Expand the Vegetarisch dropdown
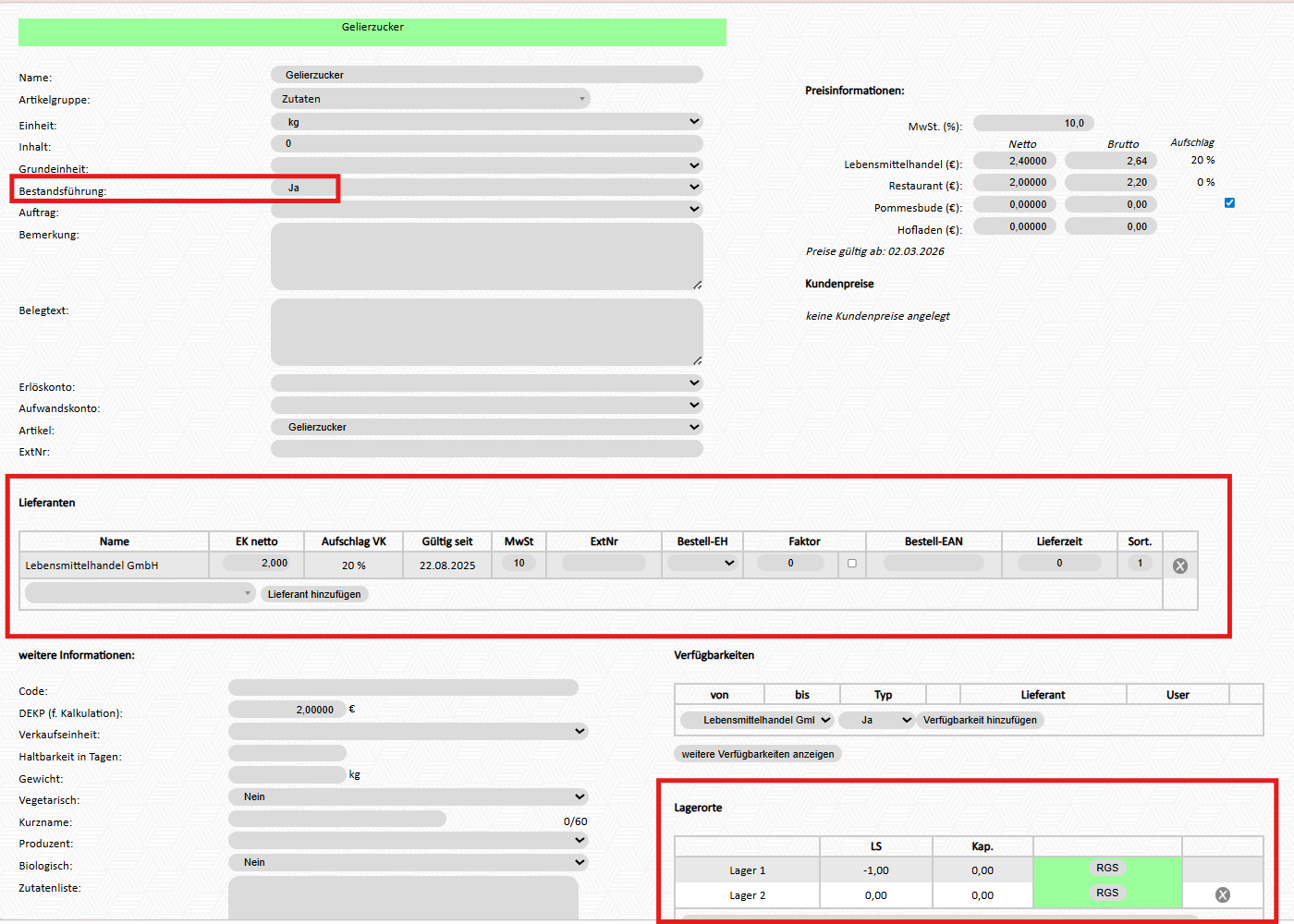The width and height of the screenshot is (1294, 924). tap(408, 796)
